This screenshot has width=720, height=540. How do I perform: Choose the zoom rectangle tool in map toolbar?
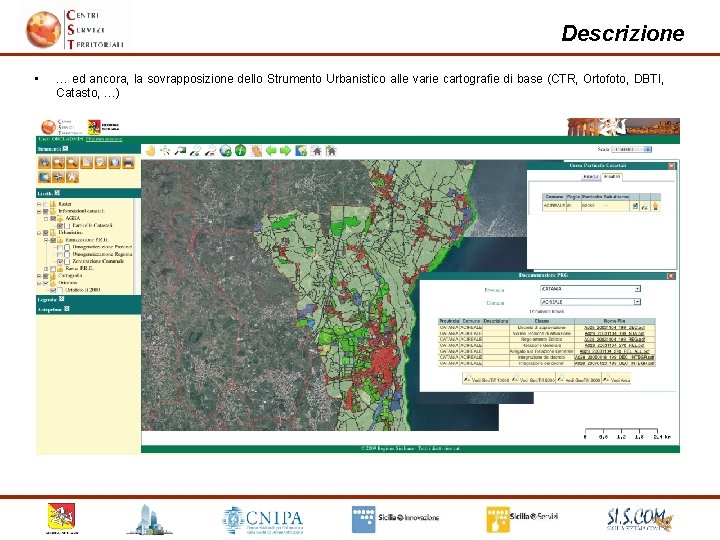pos(180,151)
